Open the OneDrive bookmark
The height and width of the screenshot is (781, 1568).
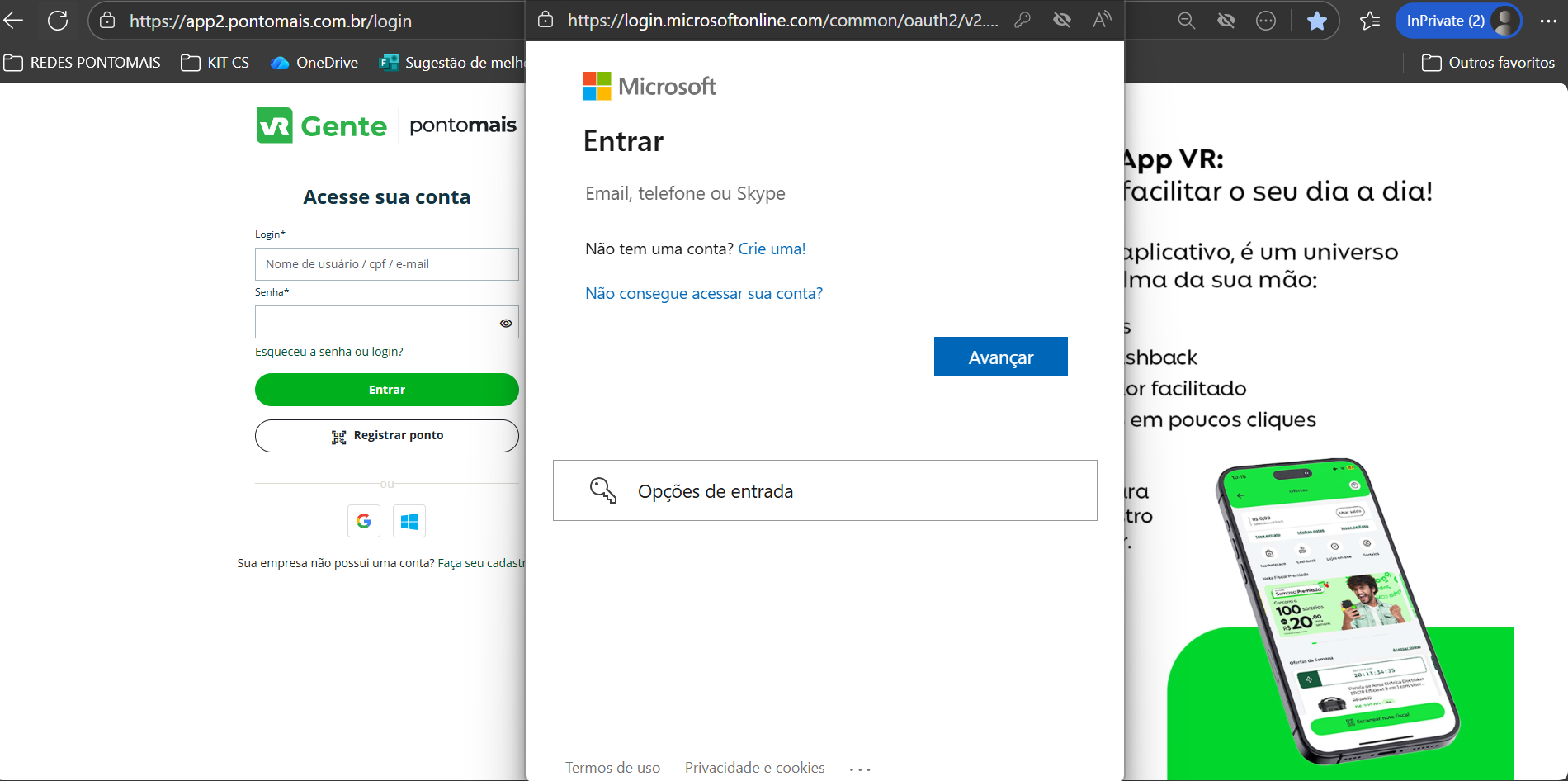pyautogui.click(x=314, y=63)
